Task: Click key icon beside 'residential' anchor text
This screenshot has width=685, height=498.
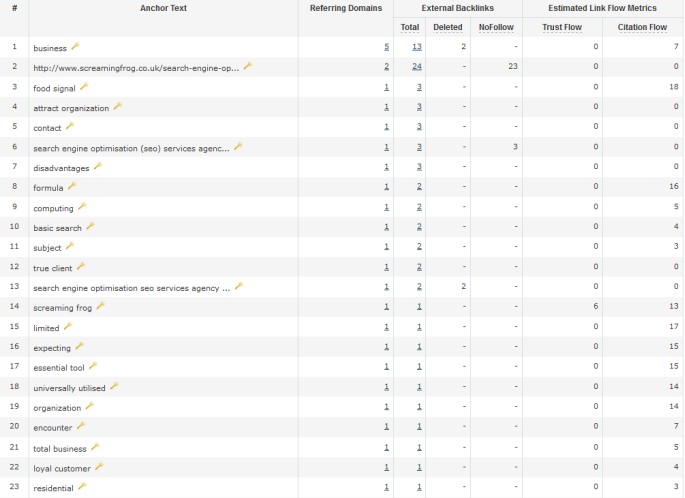Action: coord(82,486)
